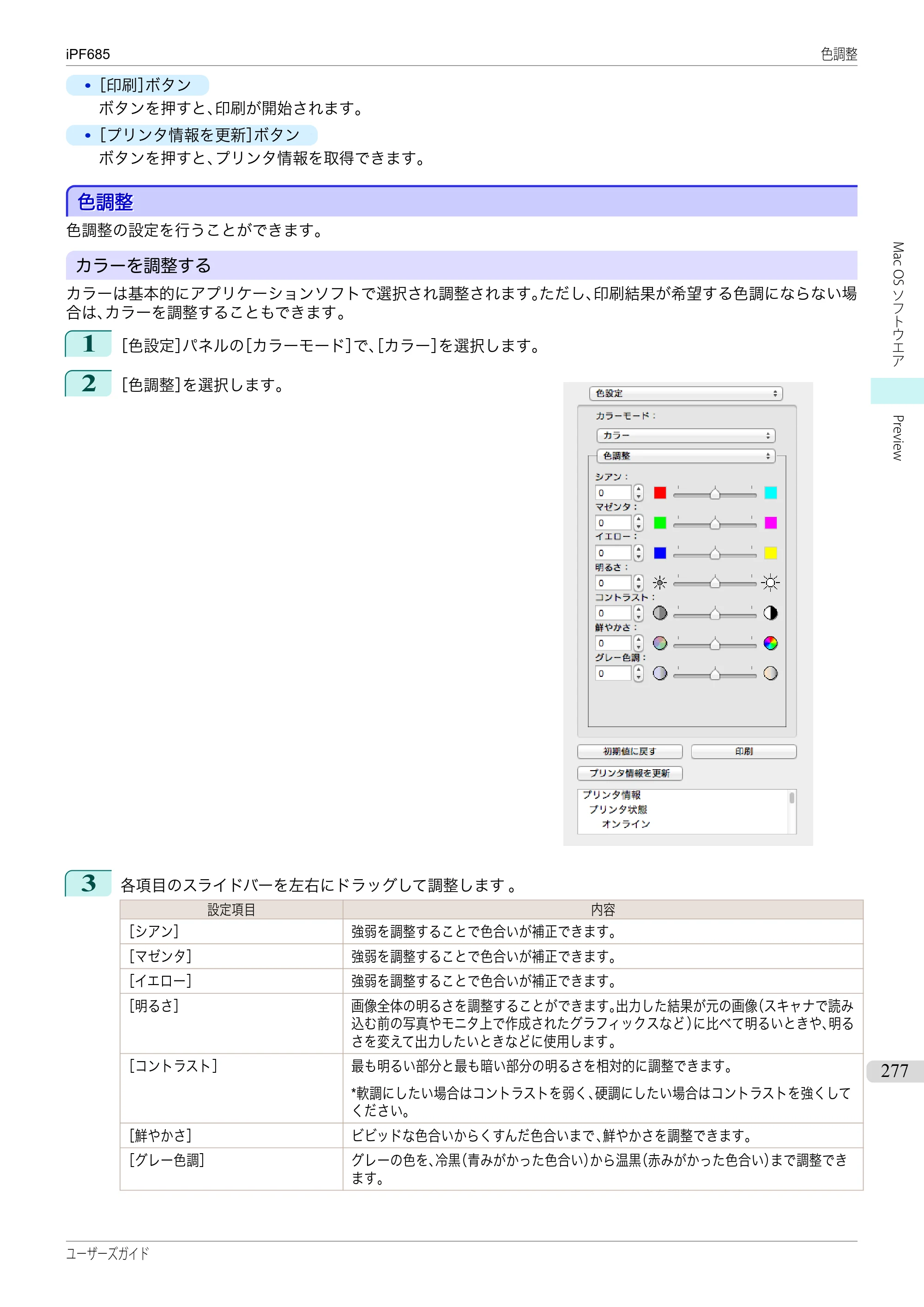924x1307 pixels.
Task: Click the desaturated color wheel icon
Action: coord(660,643)
